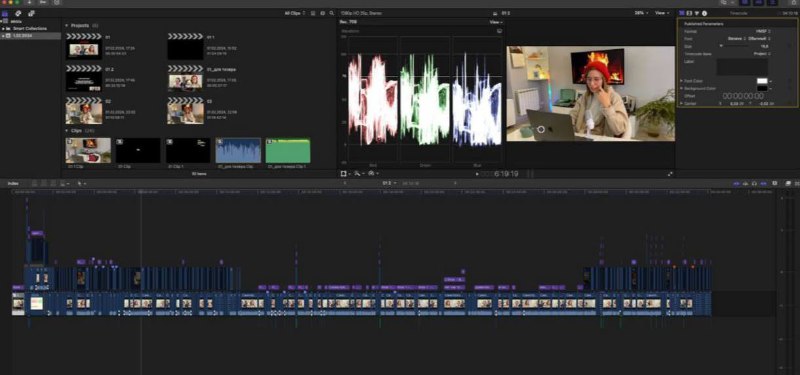Toggle the Timeline panel visibility button
The image size is (800, 375).
(x=758, y=3)
